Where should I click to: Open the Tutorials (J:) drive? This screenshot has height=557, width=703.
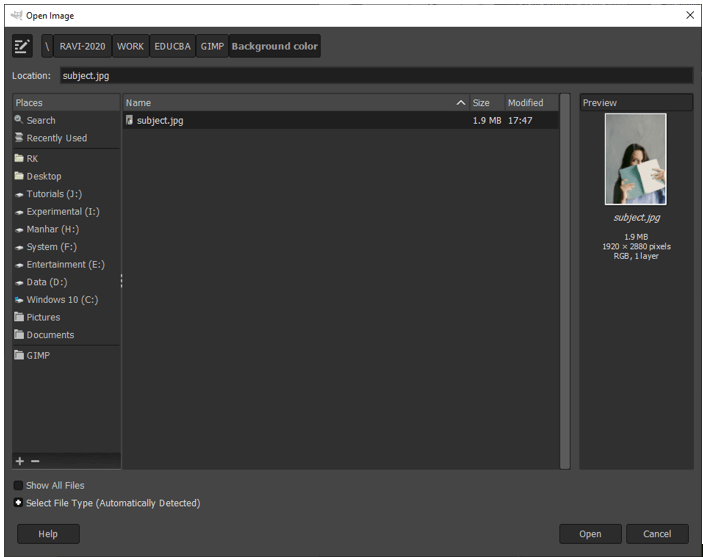[x=66, y=194]
